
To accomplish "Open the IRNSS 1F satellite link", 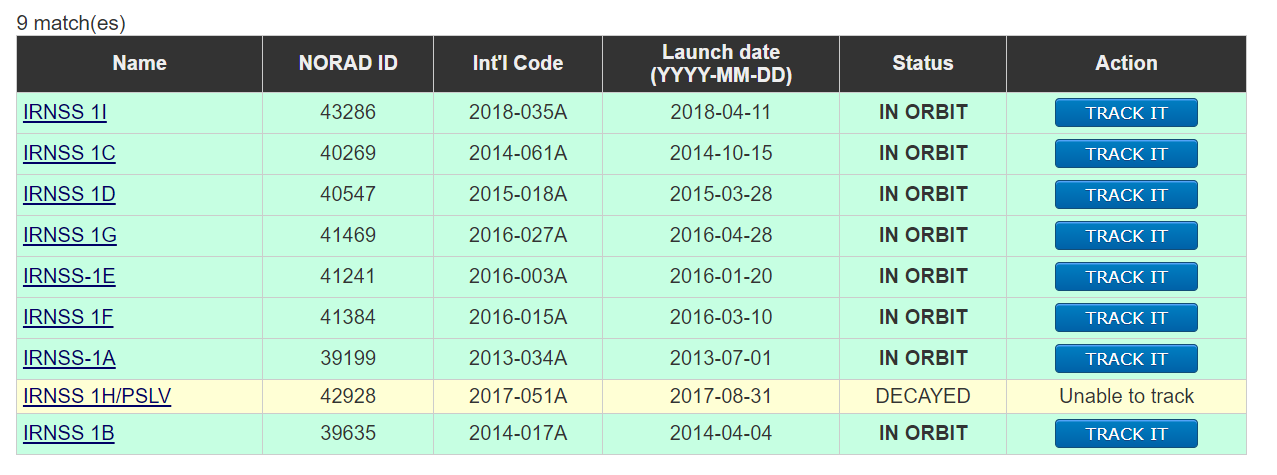I will point(68,318).
